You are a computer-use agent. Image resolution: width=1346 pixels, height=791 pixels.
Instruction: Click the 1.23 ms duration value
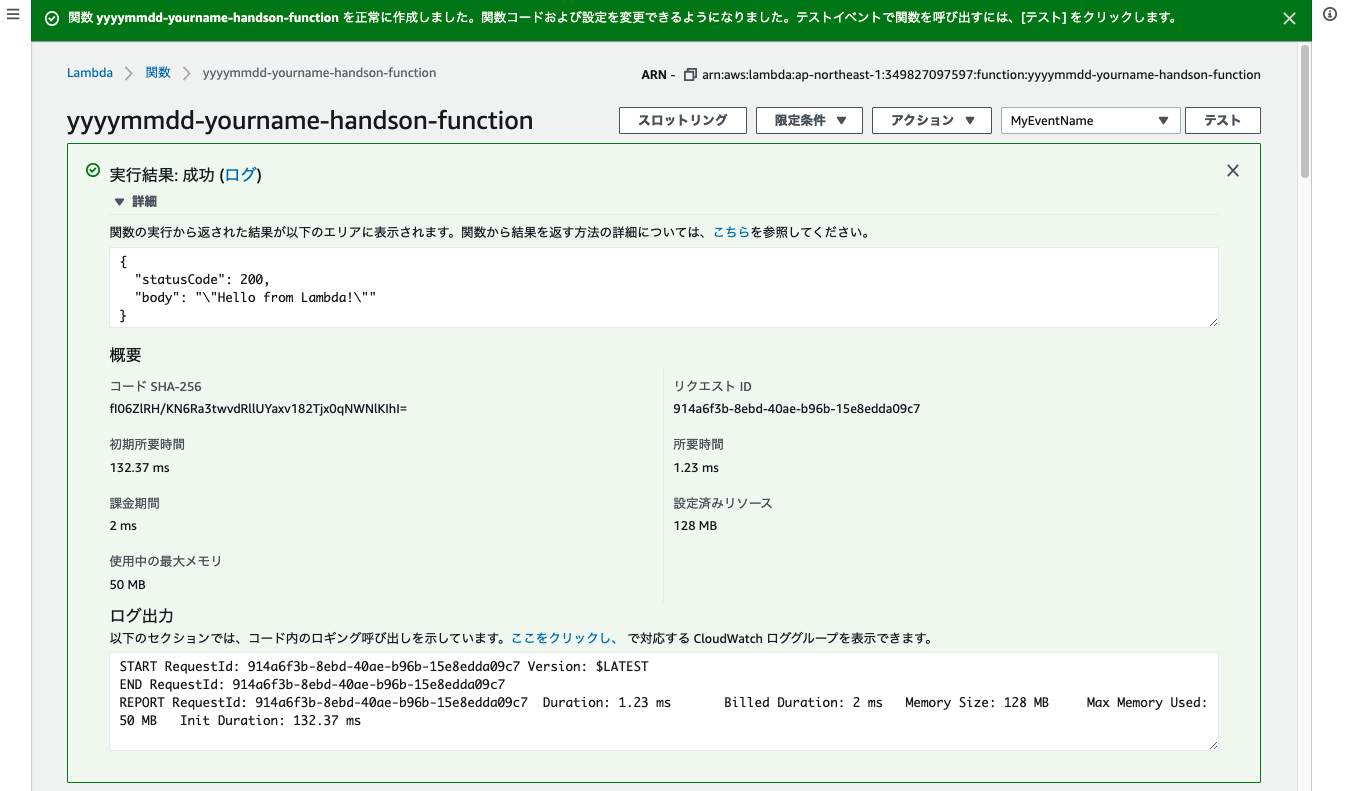(x=696, y=468)
